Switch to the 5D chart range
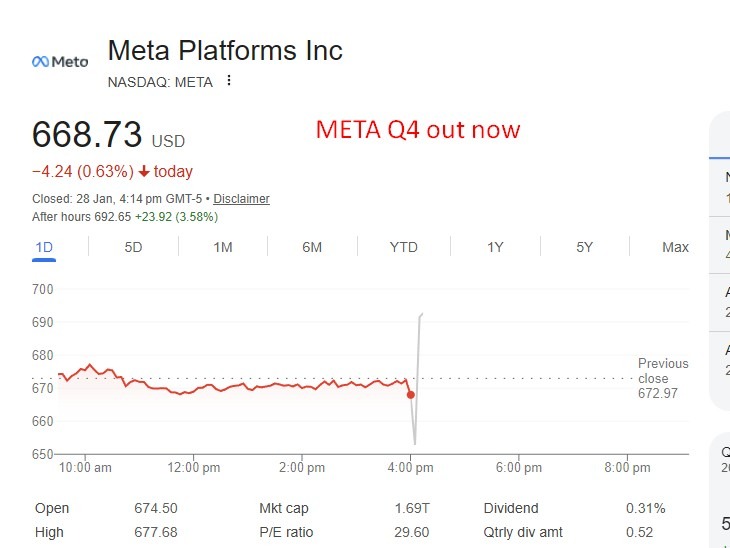This screenshot has width=730, height=548. (x=133, y=247)
